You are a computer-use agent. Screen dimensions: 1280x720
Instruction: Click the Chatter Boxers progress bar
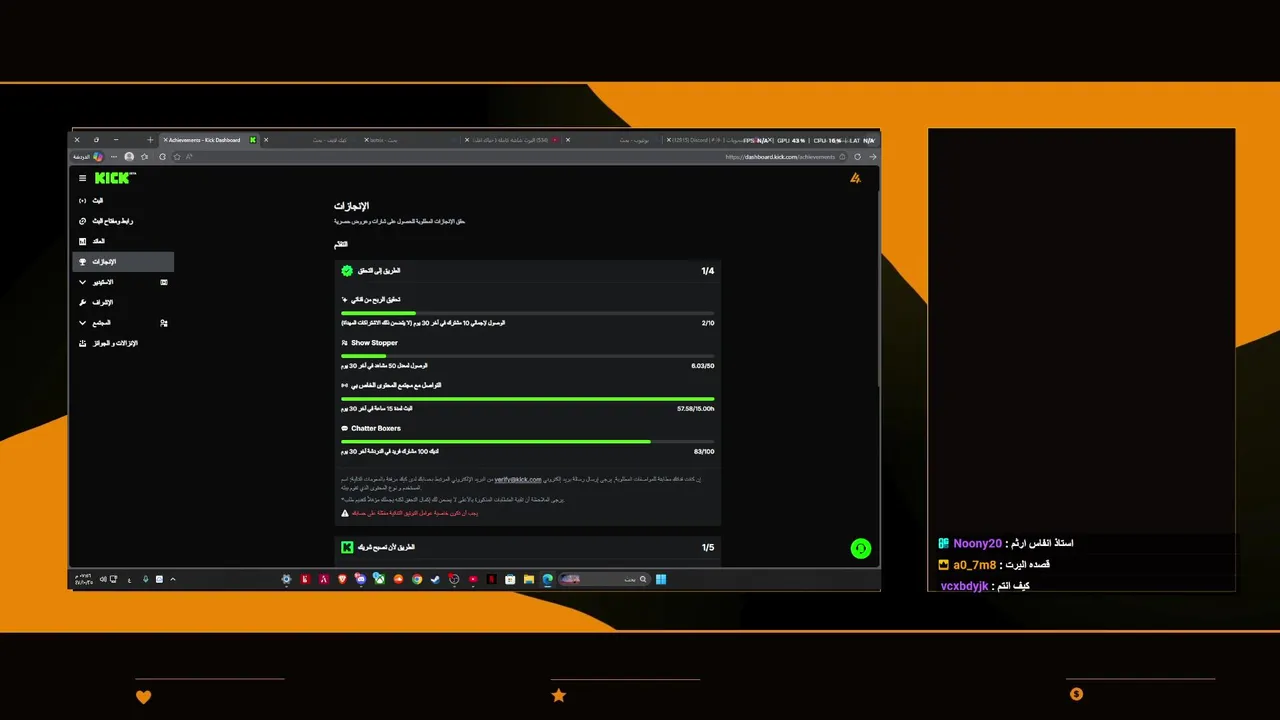[528, 441]
